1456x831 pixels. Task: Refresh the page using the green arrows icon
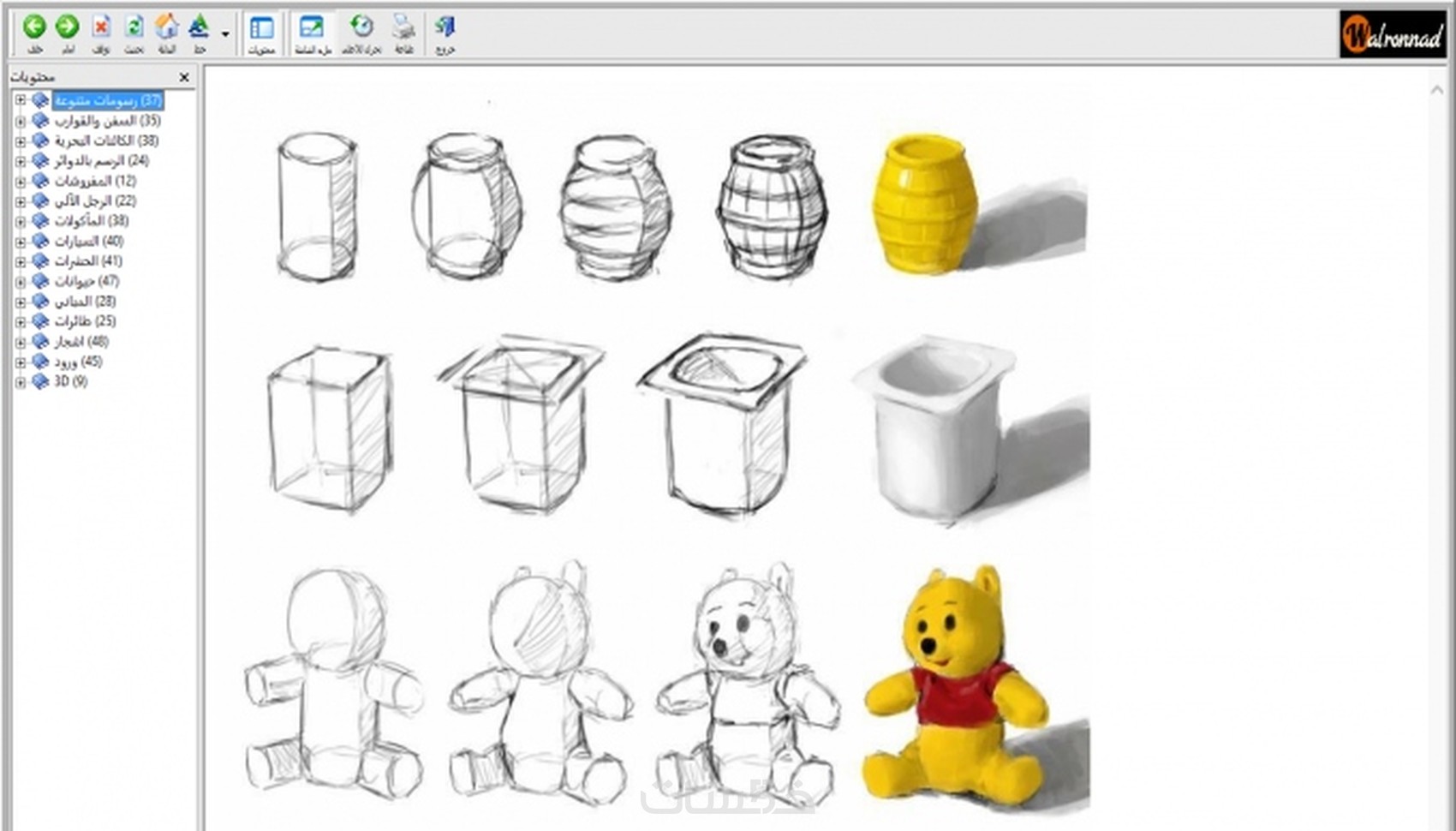pos(134,27)
